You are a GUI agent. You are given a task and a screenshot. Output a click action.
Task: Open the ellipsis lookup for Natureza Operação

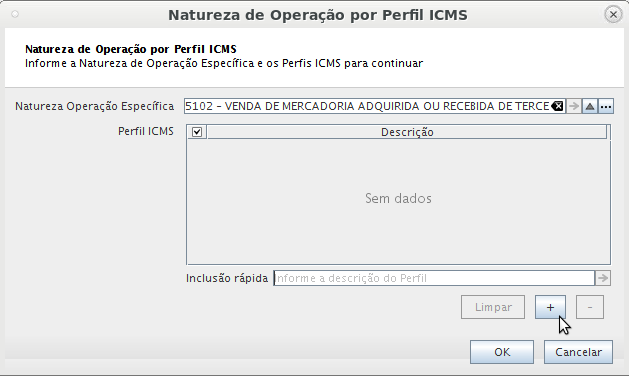606,106
